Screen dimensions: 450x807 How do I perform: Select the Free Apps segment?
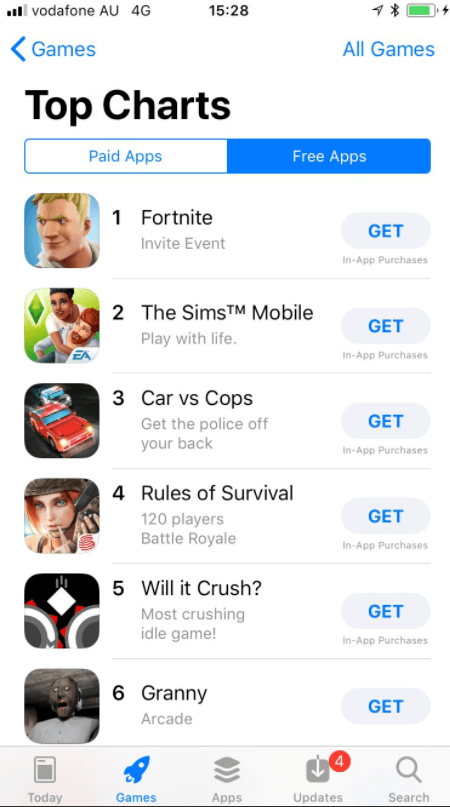tap(329, 156)
